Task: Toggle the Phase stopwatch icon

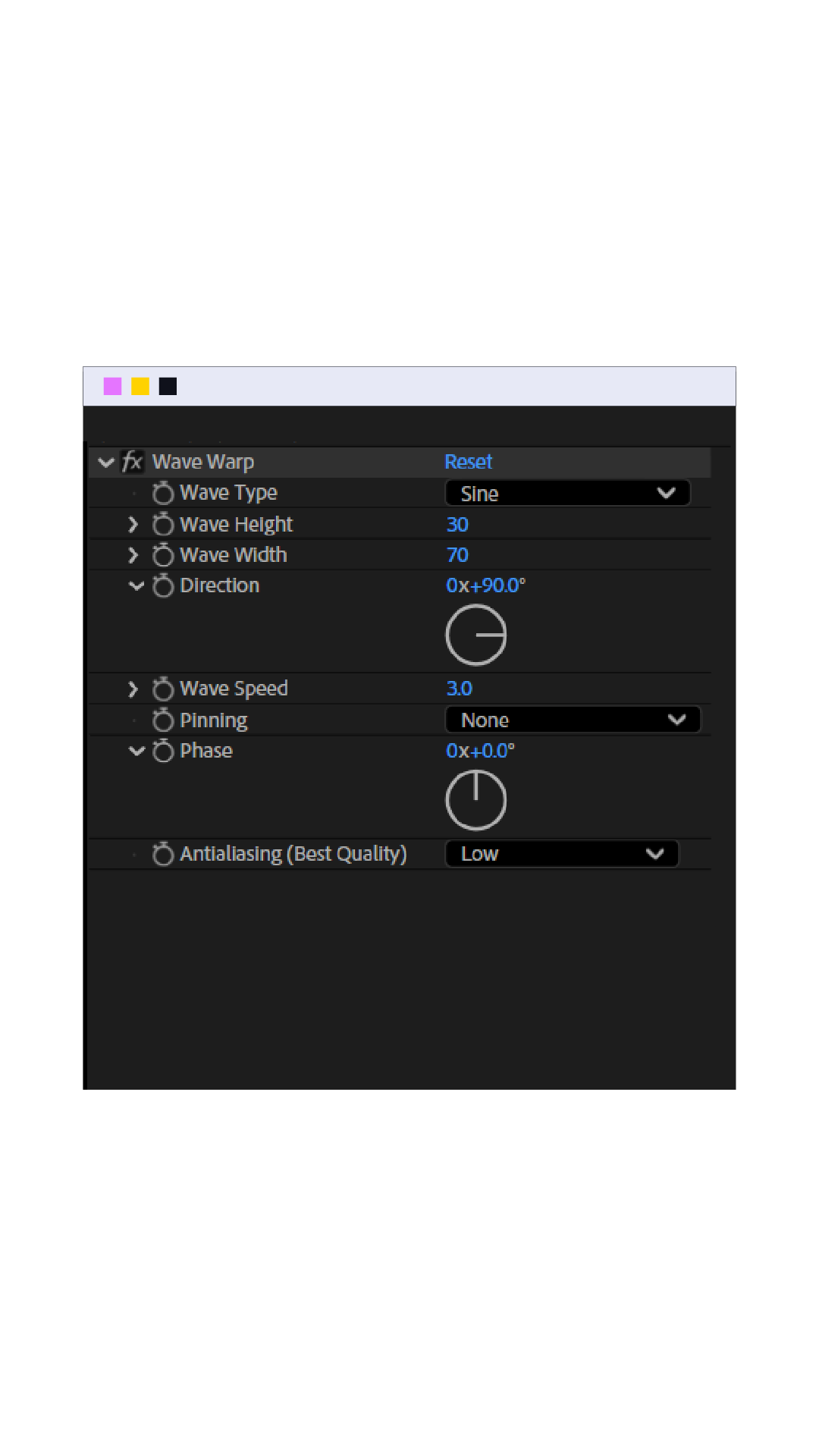Action: (163, 751)
